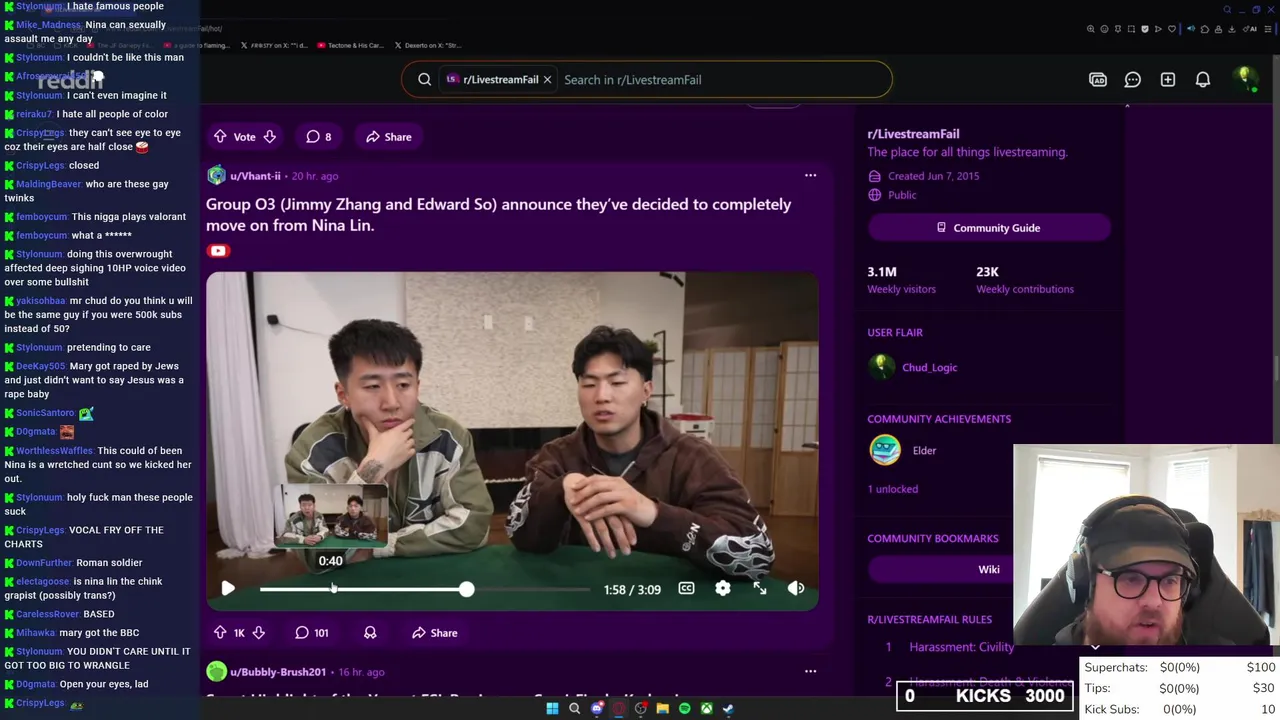Remove the r/LivestreamFail search filter chip
The height and width of the screenshot is (720, 1280).
click(547, 79)
